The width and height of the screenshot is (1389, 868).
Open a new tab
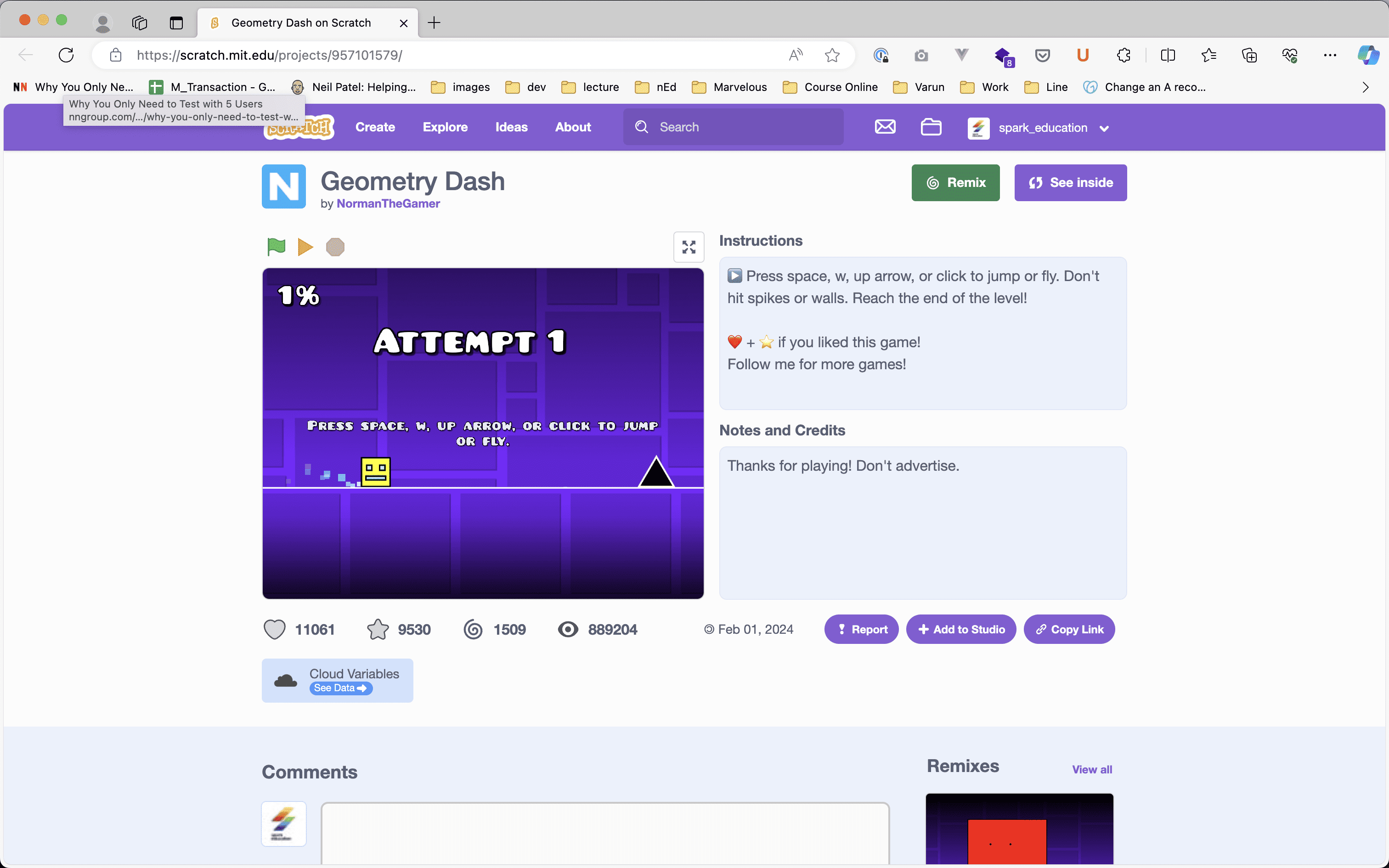click(x=434, y=23)
